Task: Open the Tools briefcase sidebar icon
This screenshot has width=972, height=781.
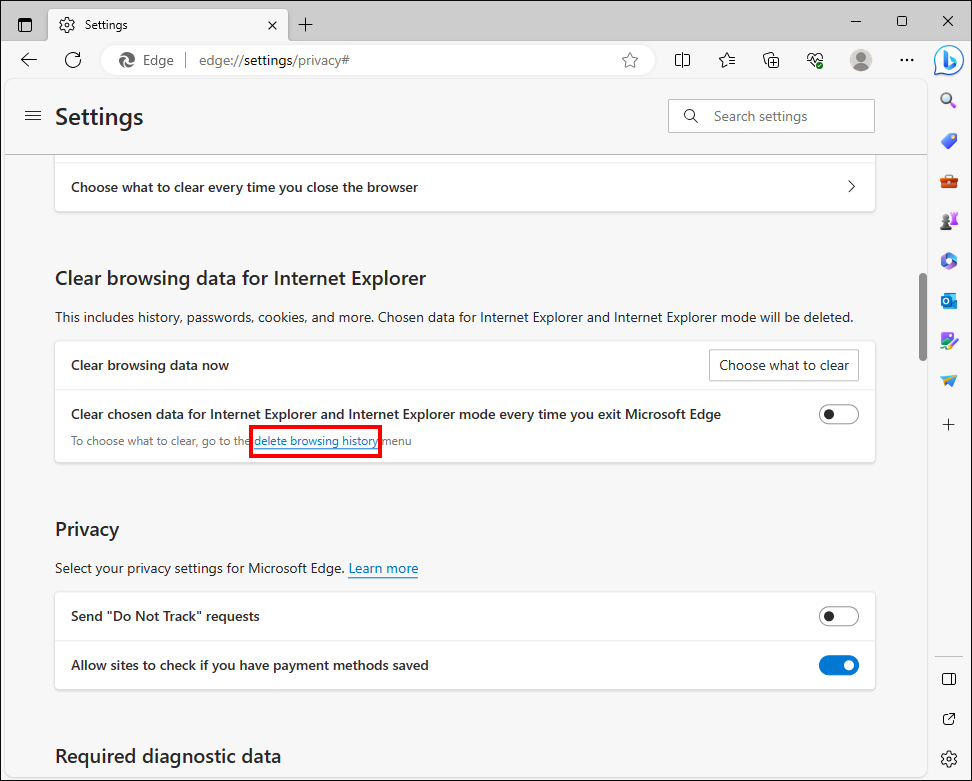Action: pos(948,181)
